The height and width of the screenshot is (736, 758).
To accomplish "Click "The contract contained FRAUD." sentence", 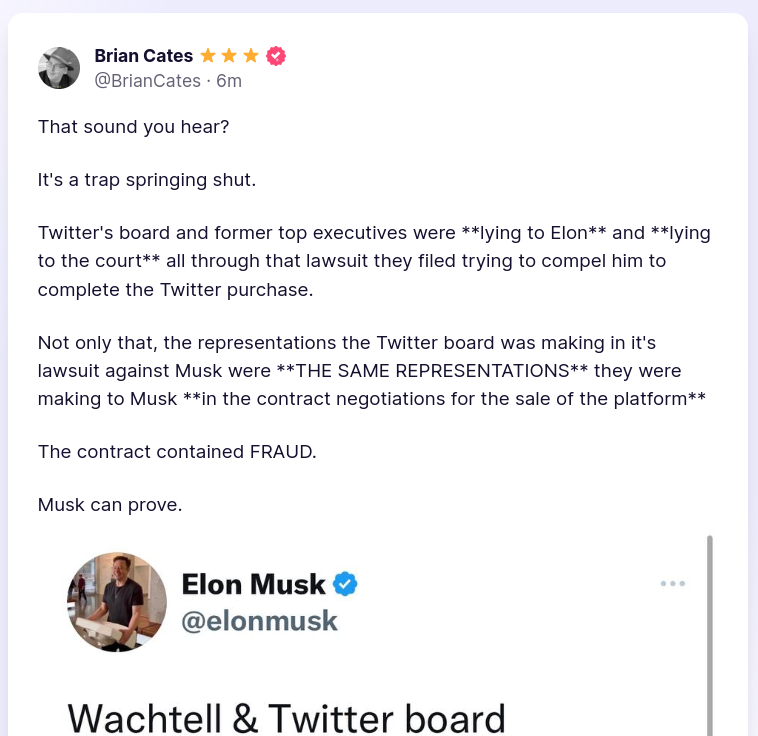I will 177,451.
